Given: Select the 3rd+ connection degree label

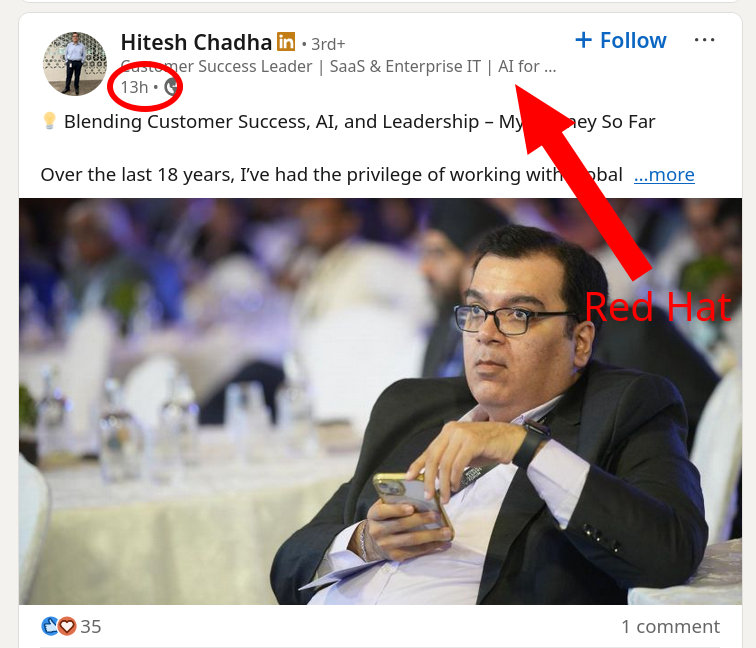Looking at the screenshot, I should [x=328, y=44].
